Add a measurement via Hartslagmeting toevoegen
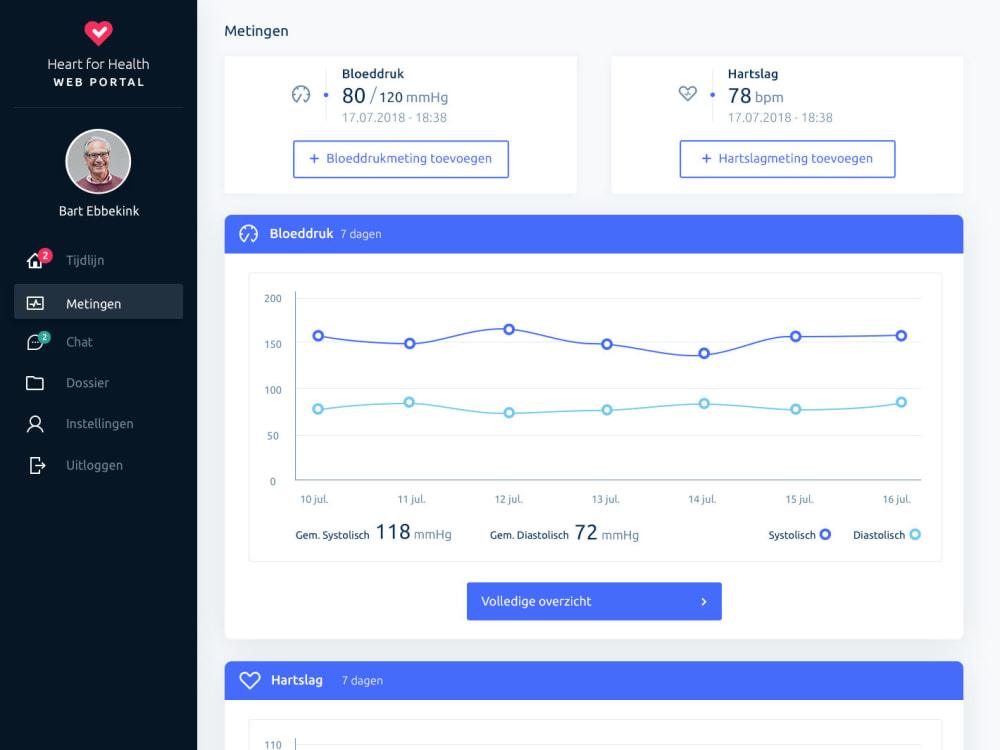This screenshot has width=1000, height=750. pyautogui.click(x=787, y=159)
